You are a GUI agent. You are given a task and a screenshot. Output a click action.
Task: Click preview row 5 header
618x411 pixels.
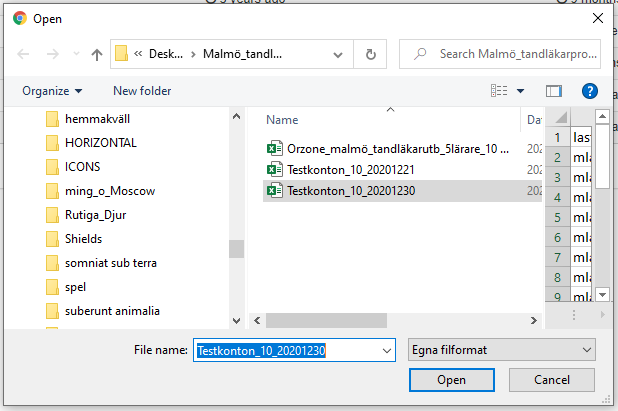[x=557, y=217]
